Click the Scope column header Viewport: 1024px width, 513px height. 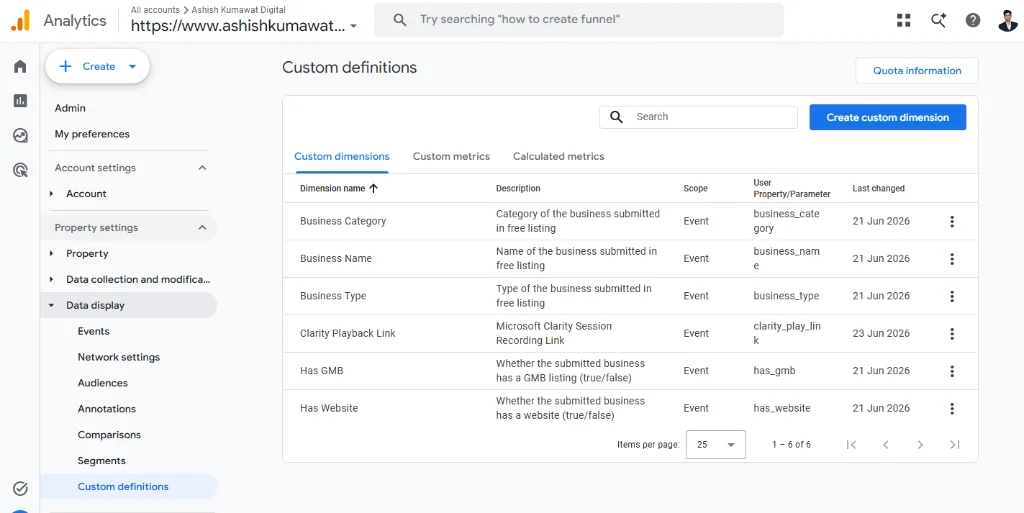click(x=696, y=189)
